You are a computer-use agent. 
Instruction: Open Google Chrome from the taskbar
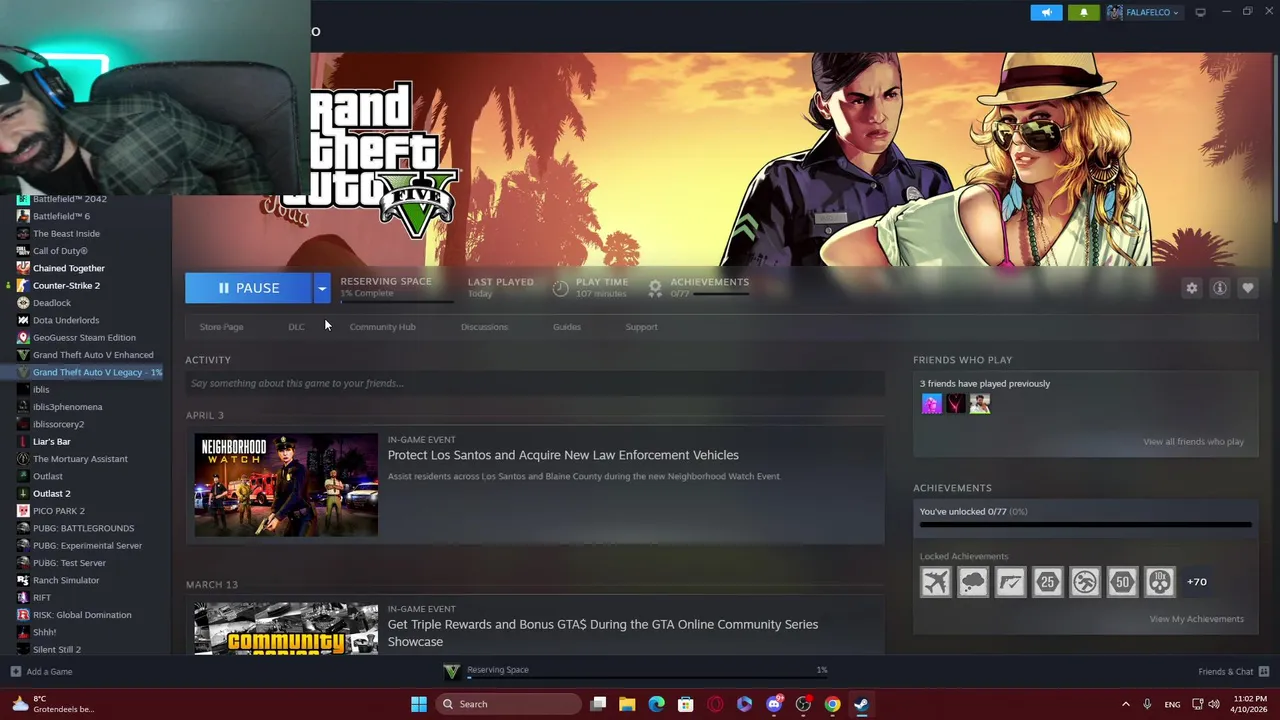(832, 704)
